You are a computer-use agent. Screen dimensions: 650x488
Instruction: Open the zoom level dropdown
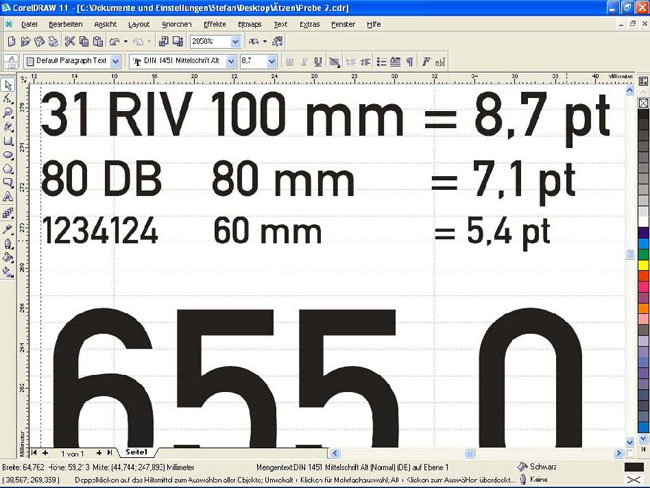pos(236,42)
